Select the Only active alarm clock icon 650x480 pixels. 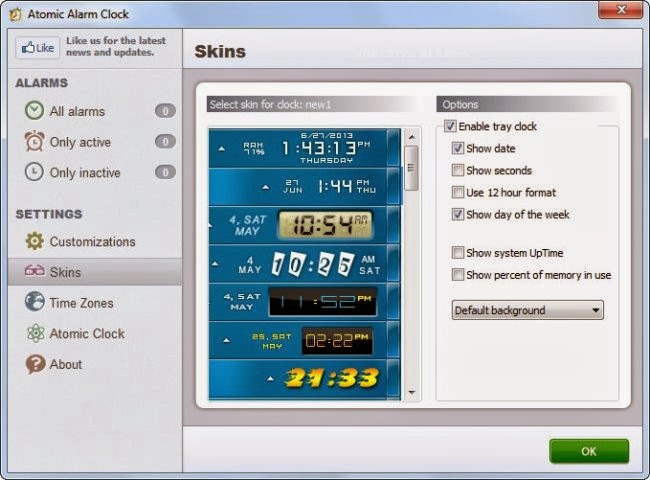coord(34,141)
